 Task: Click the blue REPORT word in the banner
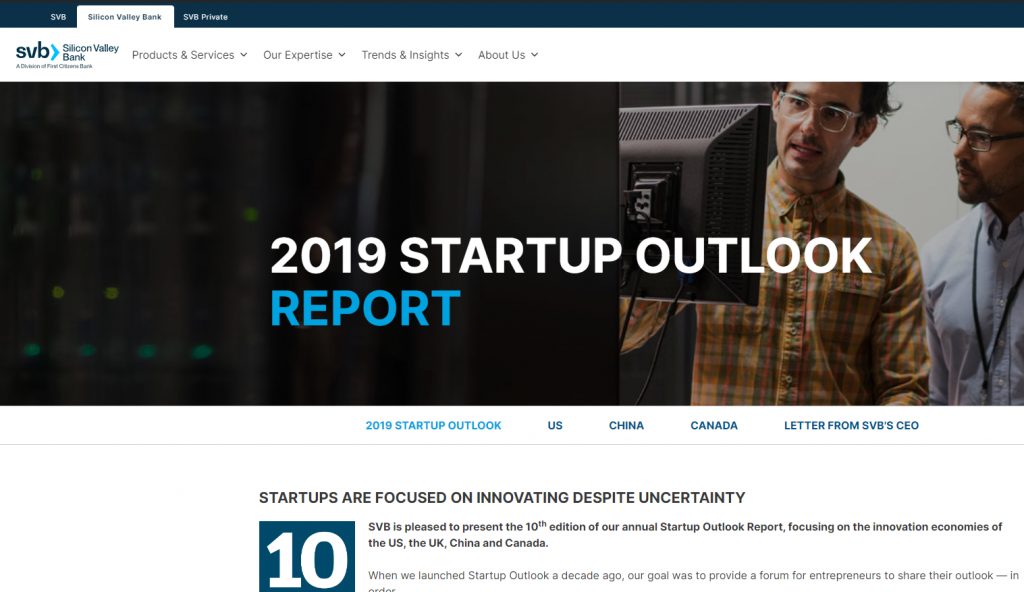[x=365, y=309]
